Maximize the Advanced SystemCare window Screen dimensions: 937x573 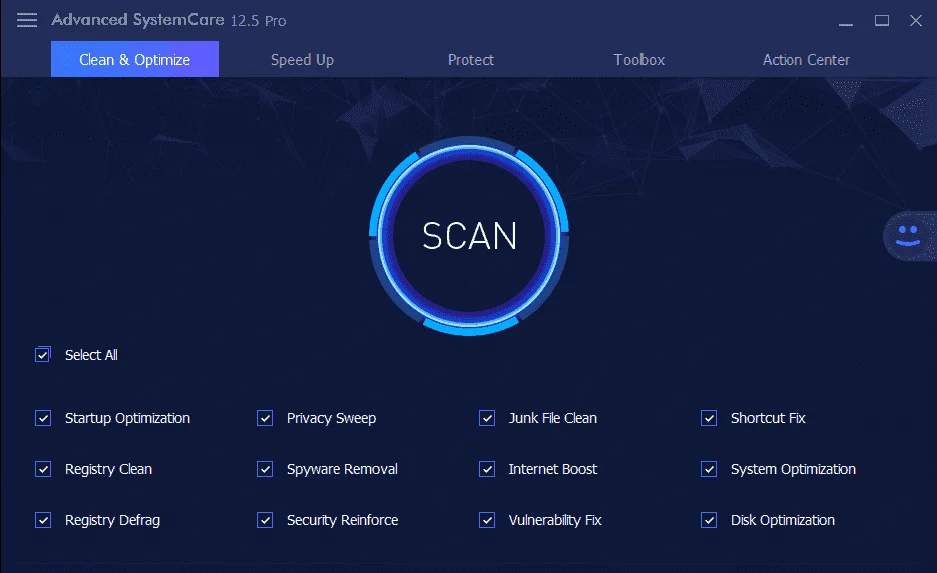pyautogui.click(x=882, y=20)
